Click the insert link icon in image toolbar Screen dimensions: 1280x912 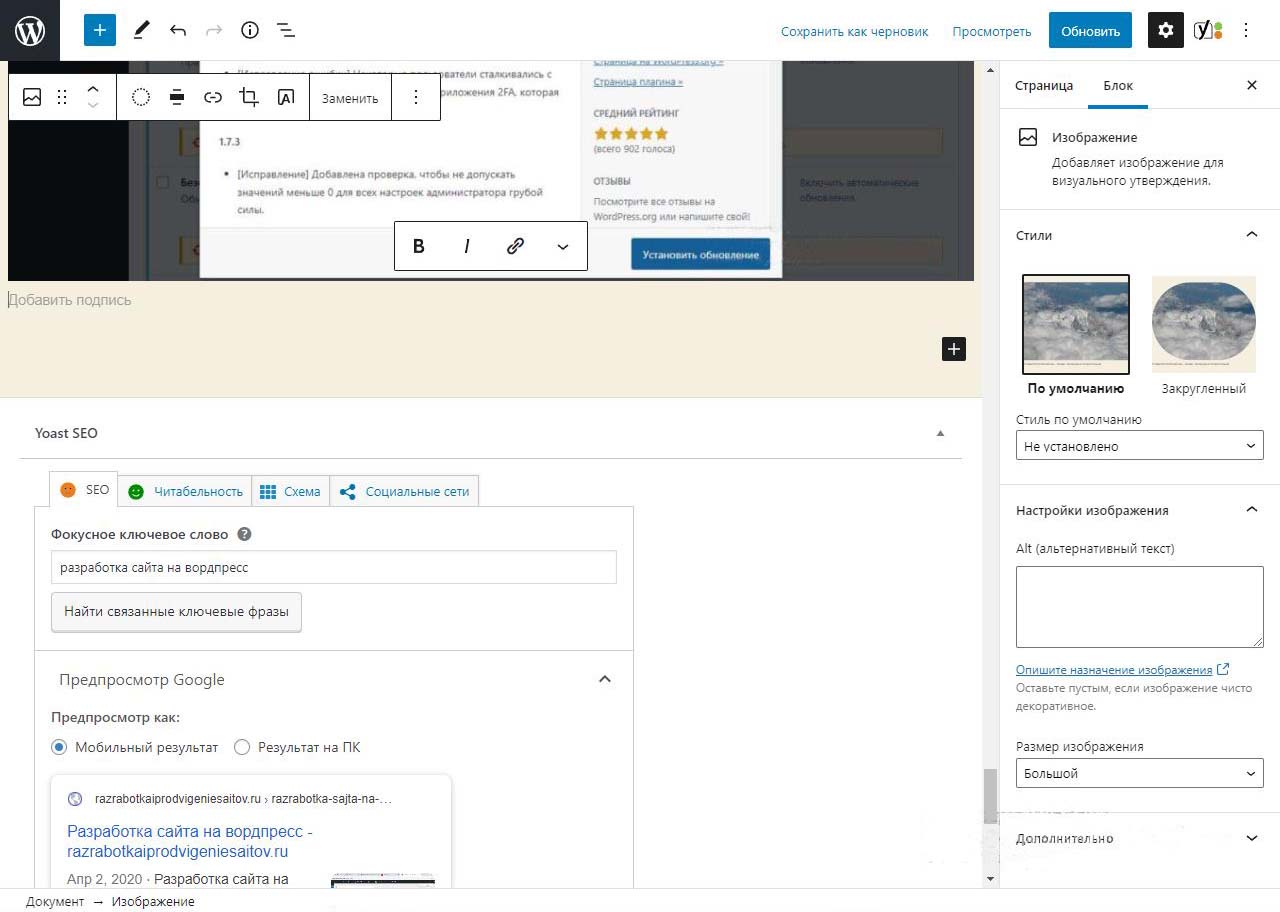click(213, 97)
